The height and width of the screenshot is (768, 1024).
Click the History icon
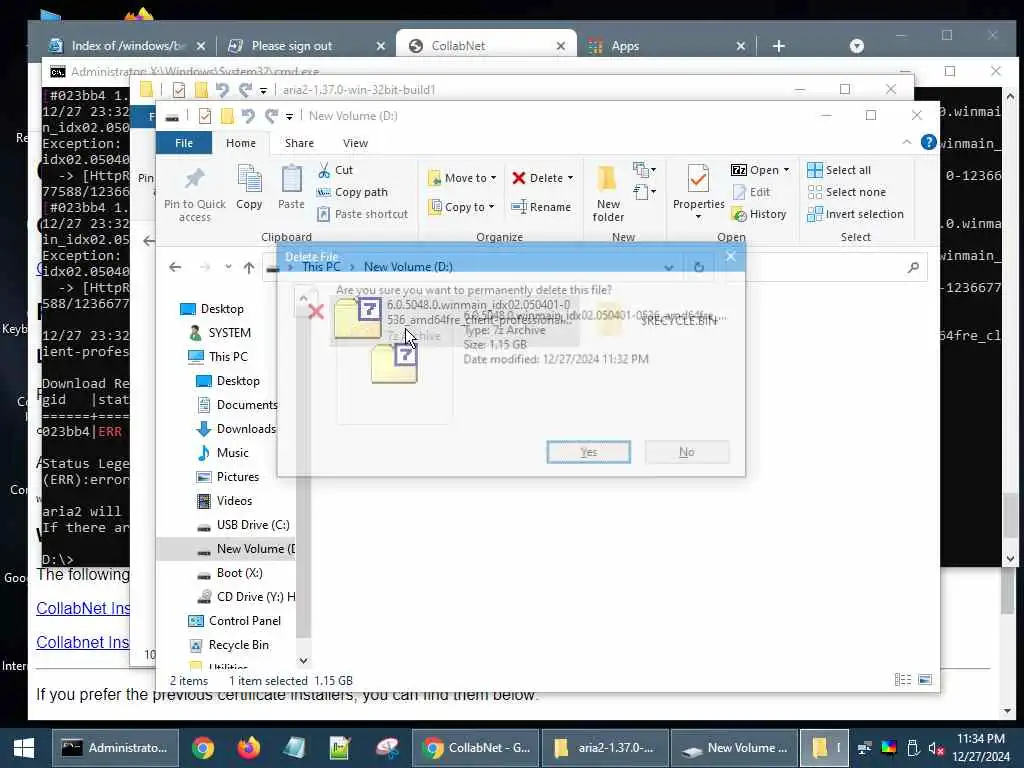coord(739,214)
